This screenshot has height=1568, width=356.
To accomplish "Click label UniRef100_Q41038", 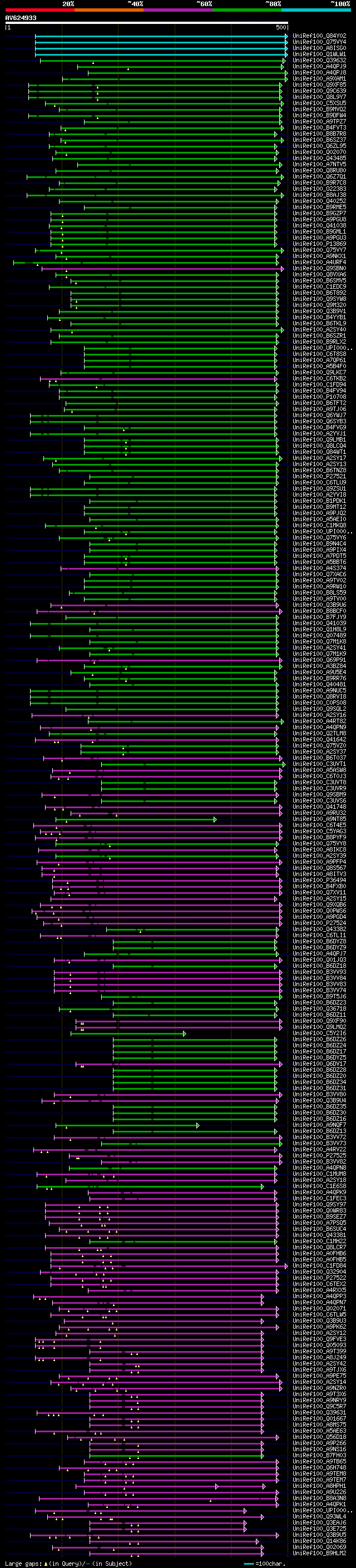I will 319,226.
